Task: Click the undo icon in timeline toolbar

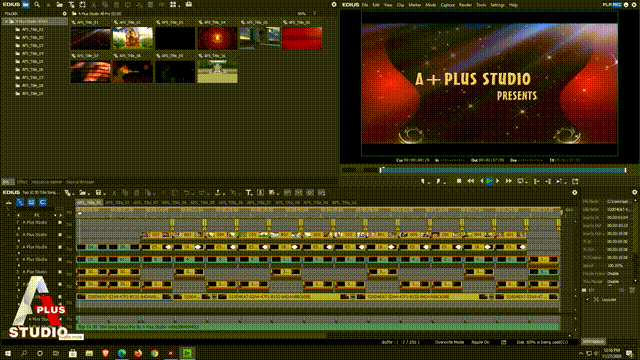Action: coord(186,193)
